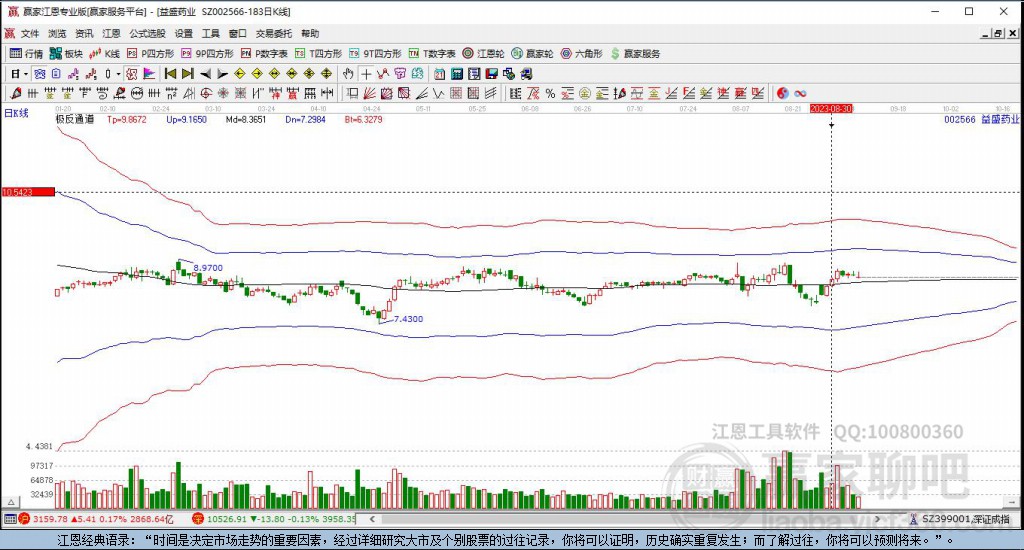Jump to first bar icon
The width and height of the screenshot is (1024, 550).
170,74
